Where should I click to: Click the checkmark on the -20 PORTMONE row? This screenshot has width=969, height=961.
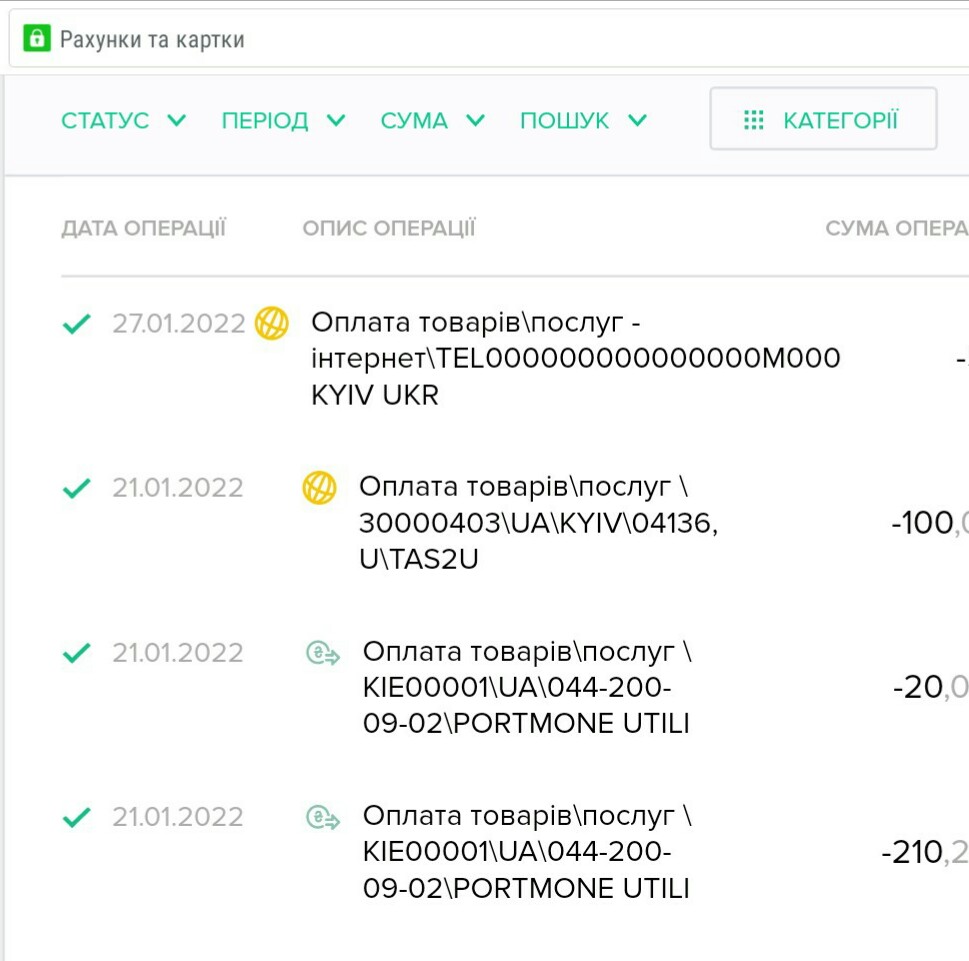[77, 653]
